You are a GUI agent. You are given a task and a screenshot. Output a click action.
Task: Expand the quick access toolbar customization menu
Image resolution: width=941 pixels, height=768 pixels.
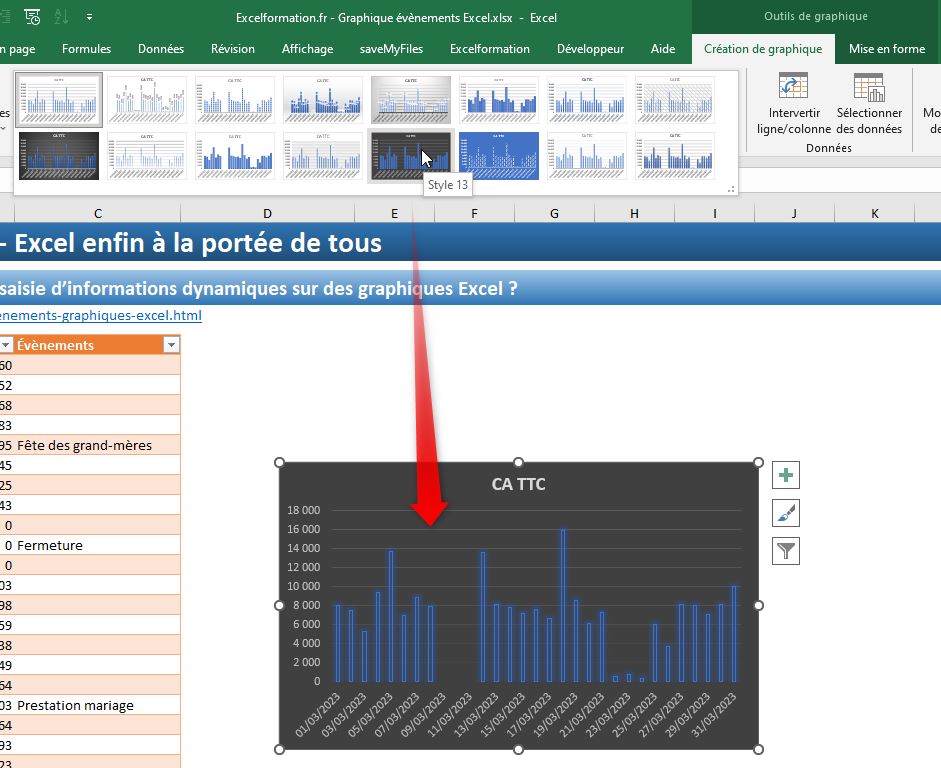(x=89, y=16)
